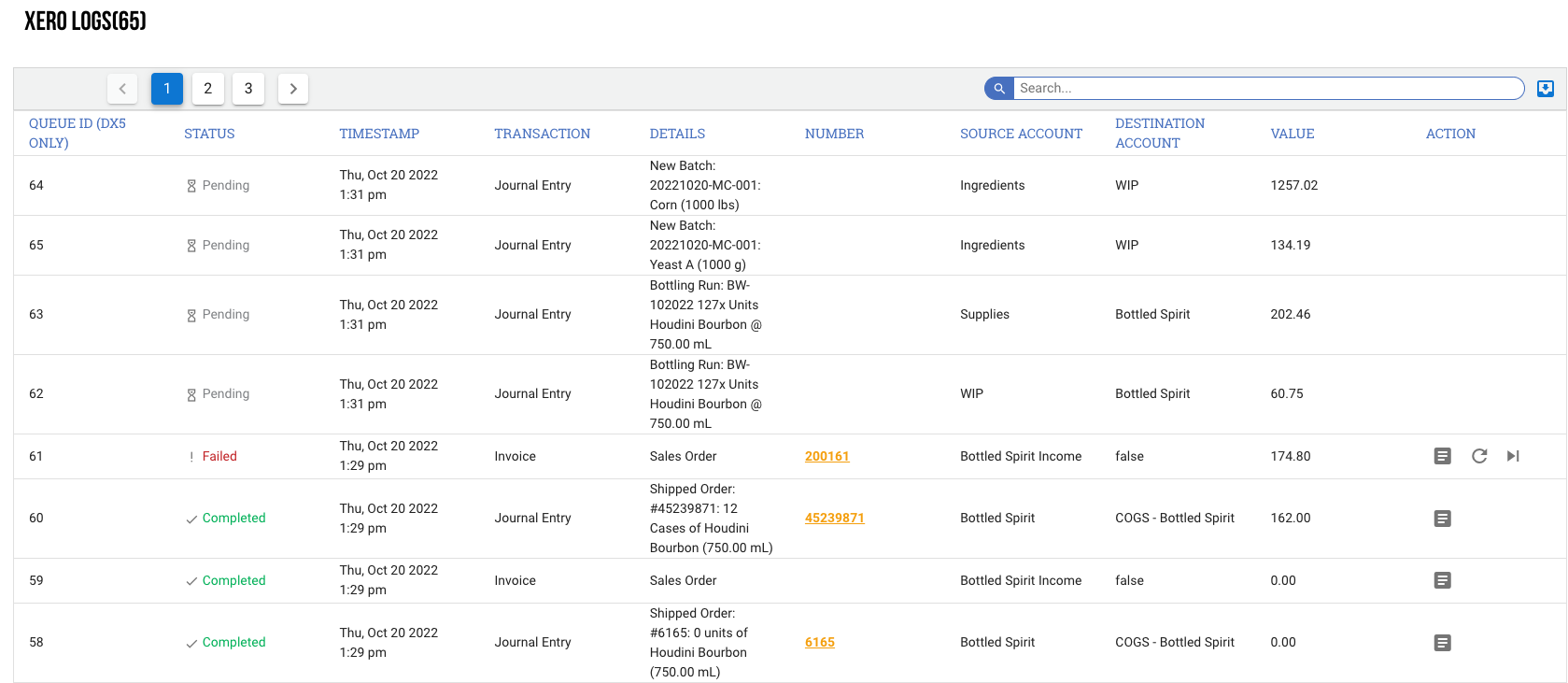Open log details icon for queue 60
This screenshot has height=683, width=1568.
coord(1443,518)
